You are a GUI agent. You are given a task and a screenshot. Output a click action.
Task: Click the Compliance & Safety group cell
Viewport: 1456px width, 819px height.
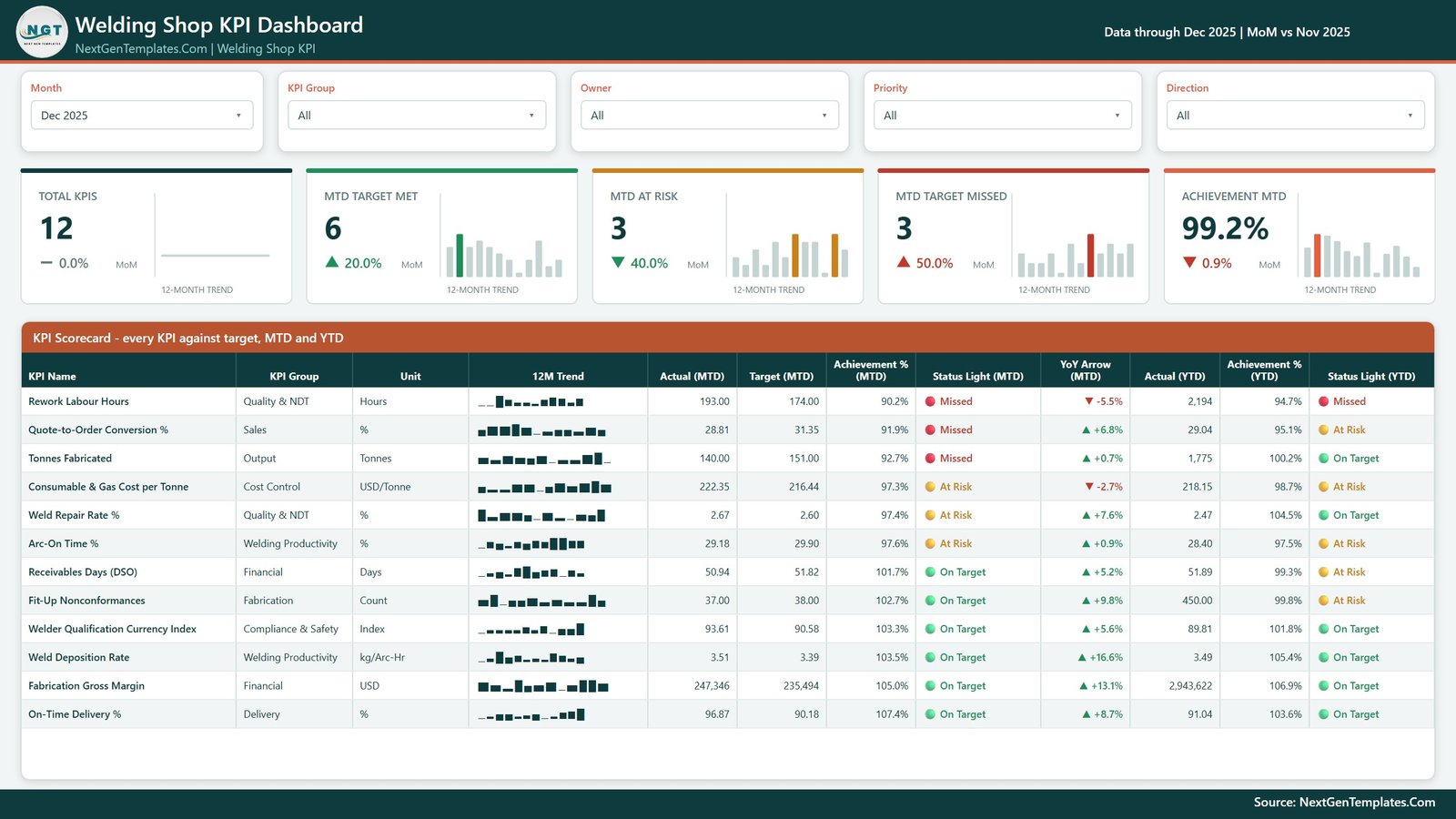pos(290,629)
